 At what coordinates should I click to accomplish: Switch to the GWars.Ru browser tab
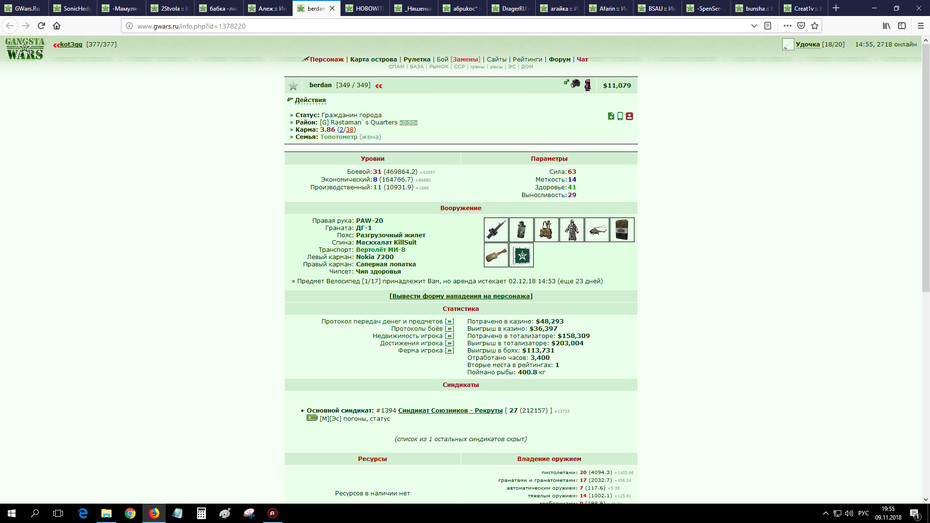(x=24, y=8)
